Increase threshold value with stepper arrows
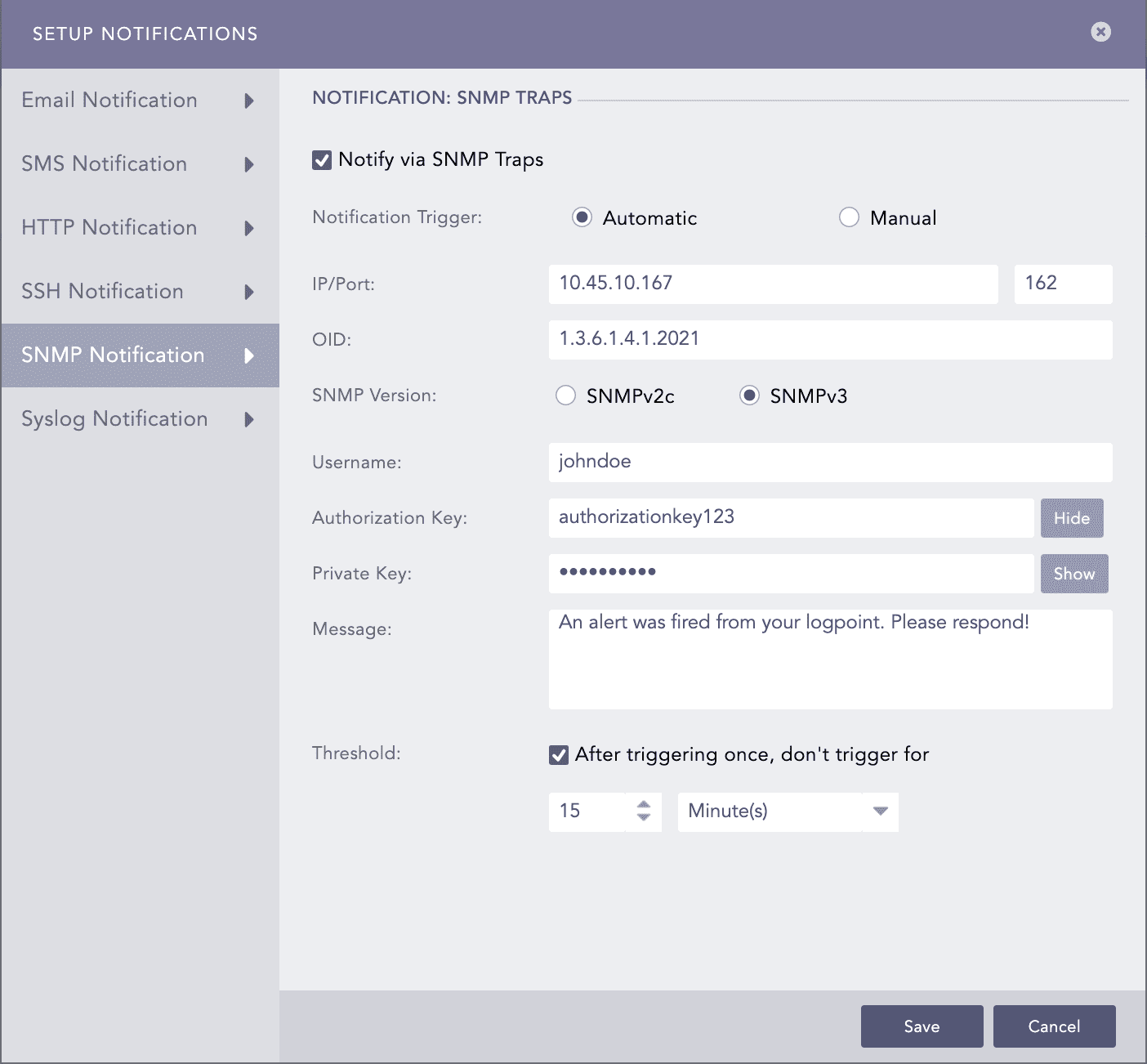 click(x=644, y=805)
